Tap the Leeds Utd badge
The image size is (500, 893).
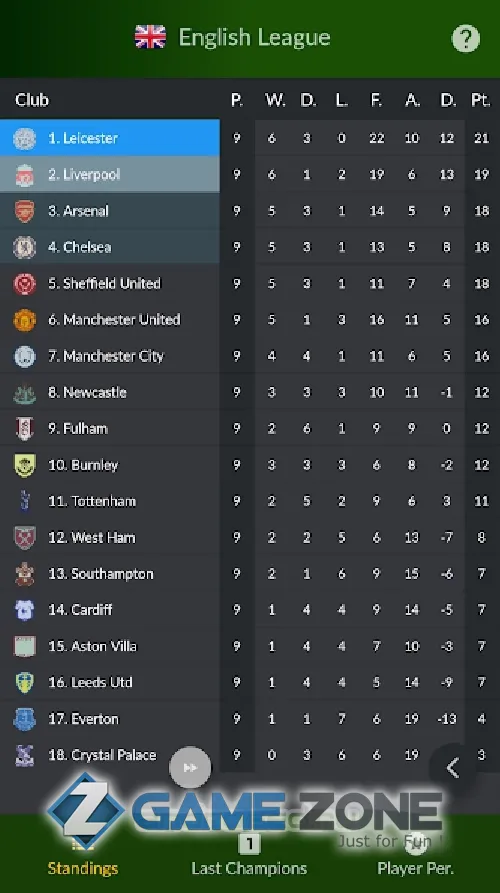(24, 683)
